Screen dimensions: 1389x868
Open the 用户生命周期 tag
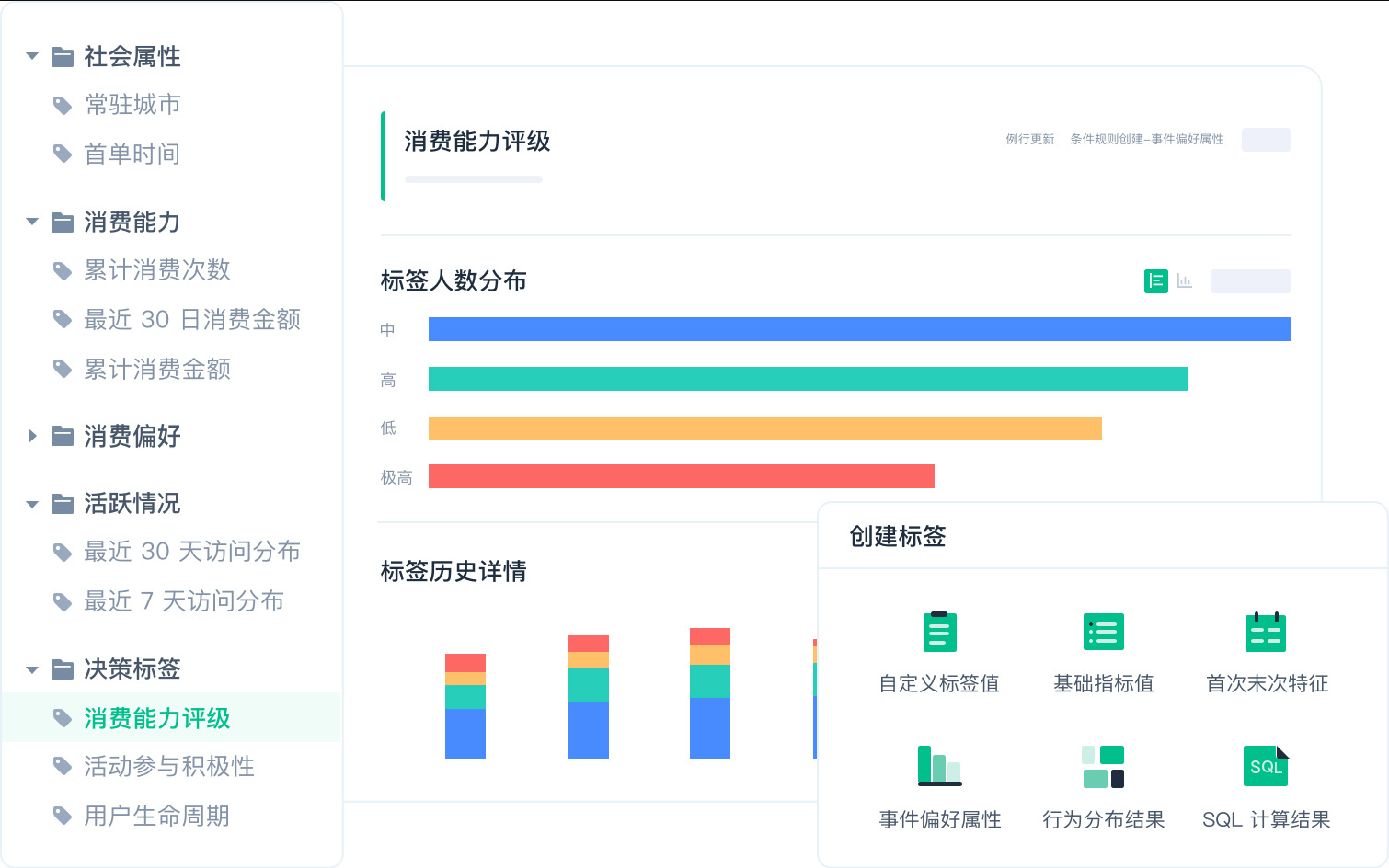point(156,816)
